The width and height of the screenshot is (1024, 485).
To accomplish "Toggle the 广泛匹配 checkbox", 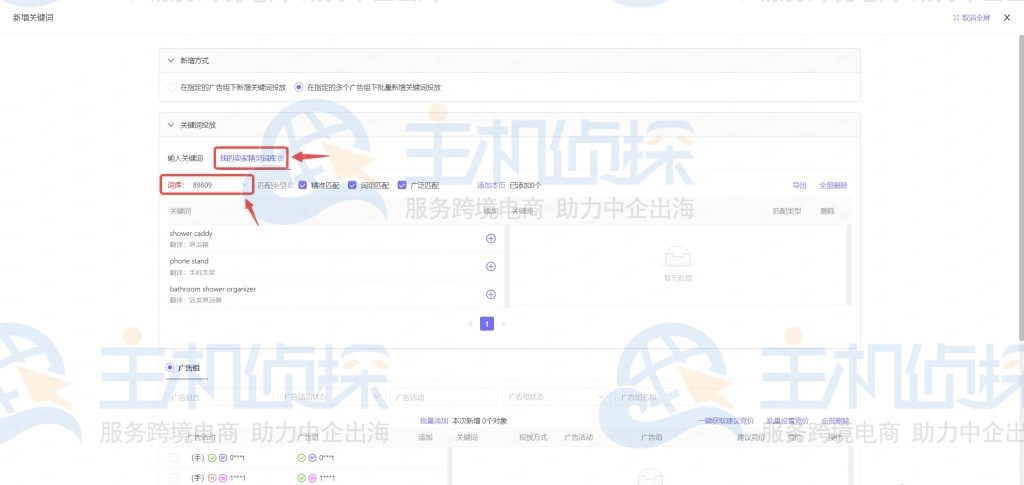I will click(x=402, y=185).
